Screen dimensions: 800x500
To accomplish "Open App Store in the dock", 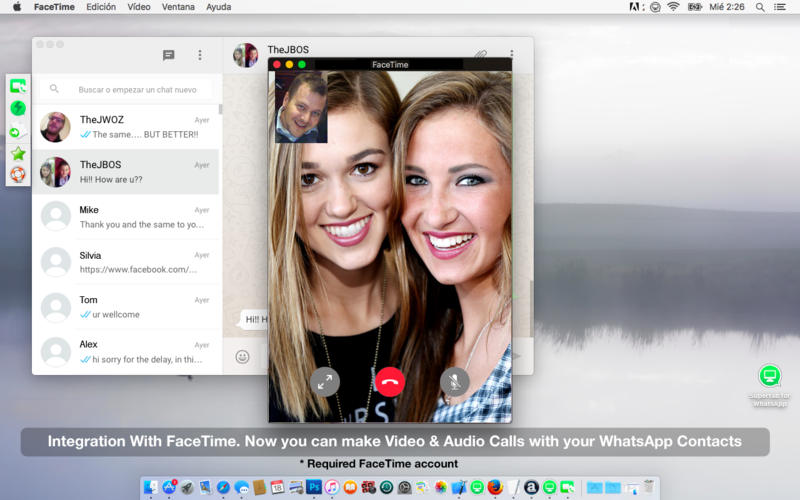I will tap(169, 488).
